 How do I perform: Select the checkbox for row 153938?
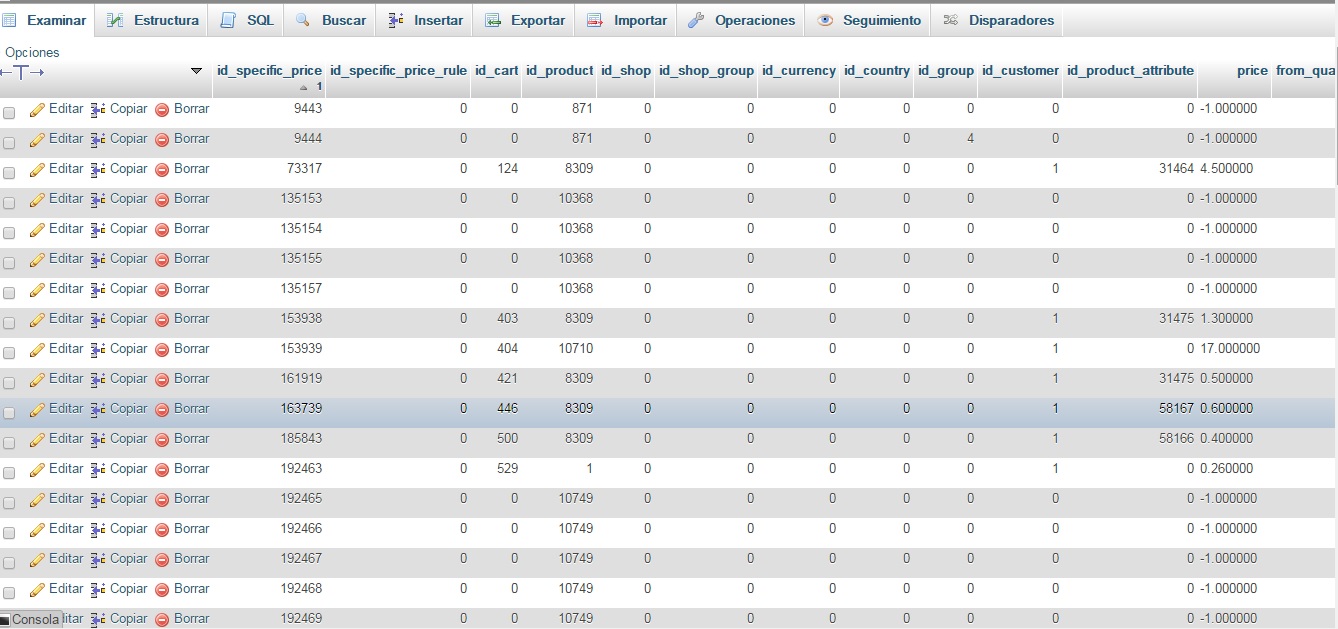click(9, 323)
